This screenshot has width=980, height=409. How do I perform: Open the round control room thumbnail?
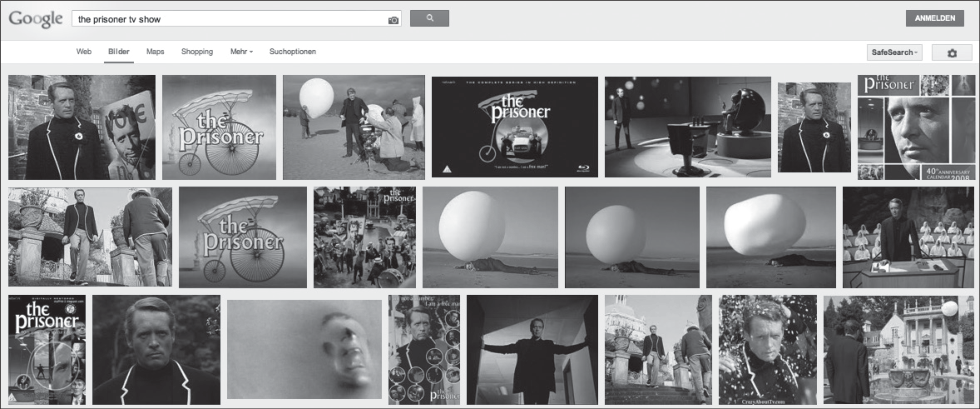coord(688,127)
